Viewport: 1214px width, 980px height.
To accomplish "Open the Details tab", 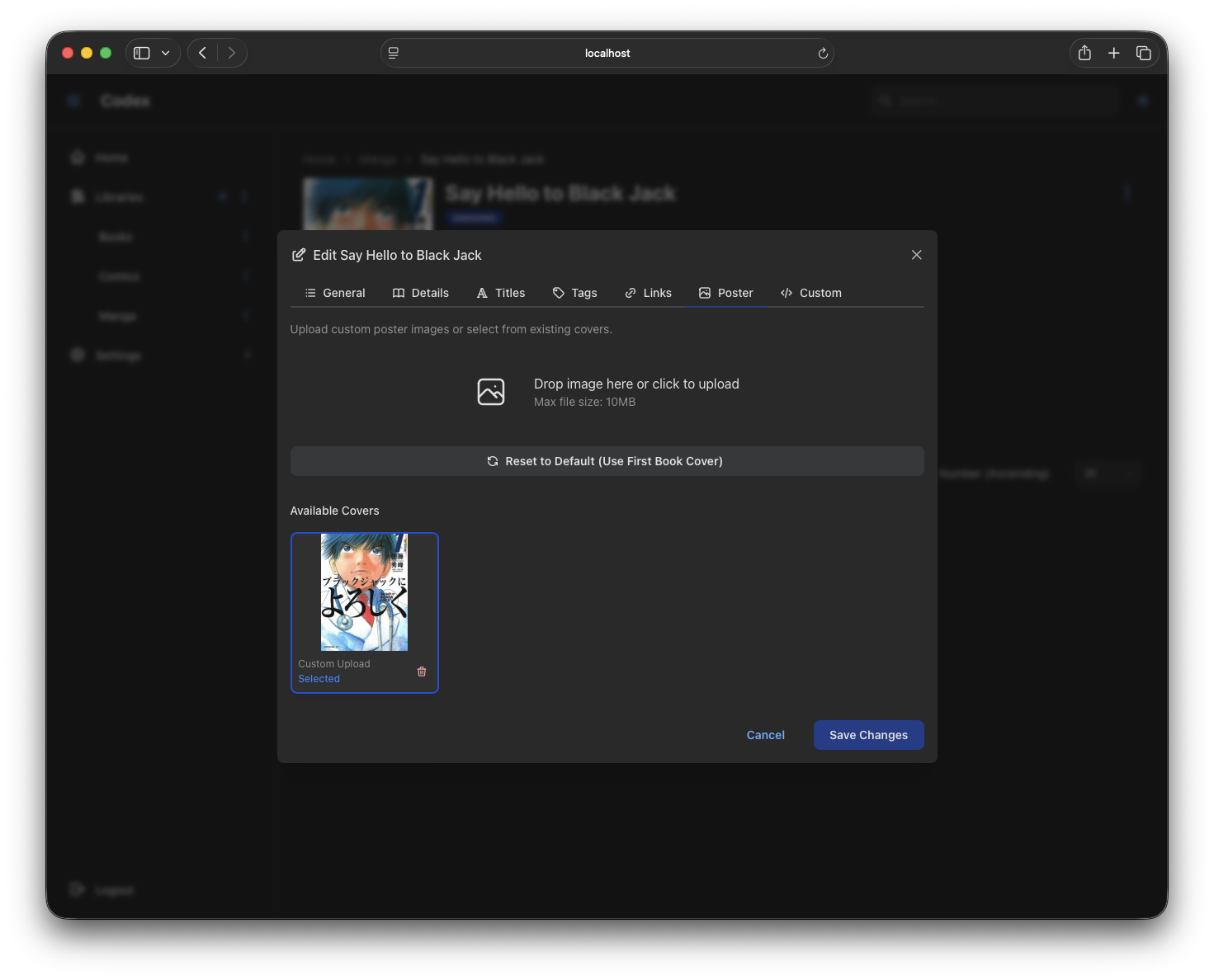I will tap(421, 293).
